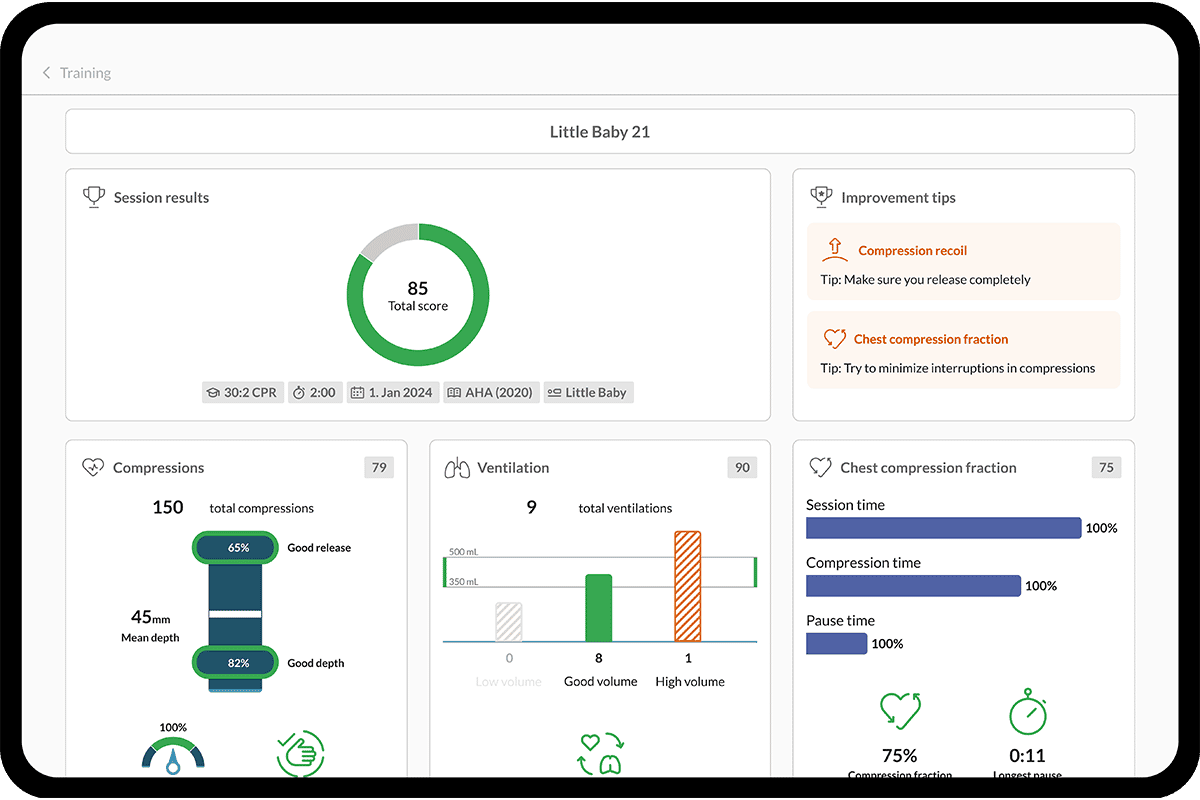The width and height of the screenshot is (1200, 800).
Task: Click the orange High volume bar
Action: pos(688,586)
